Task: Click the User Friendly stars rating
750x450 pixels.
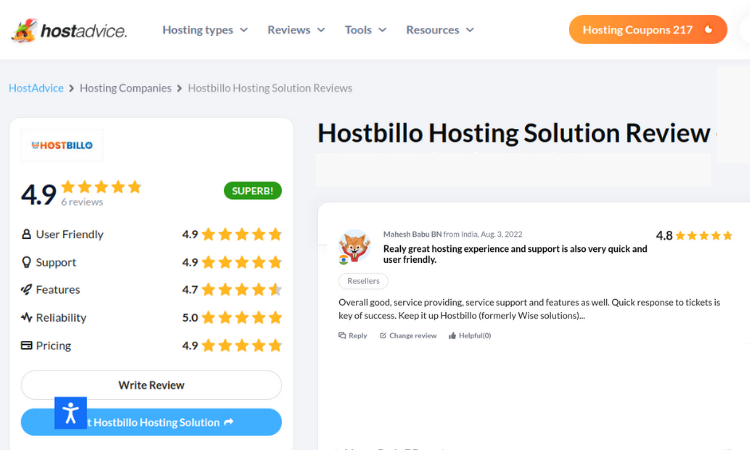Action: 242,234
